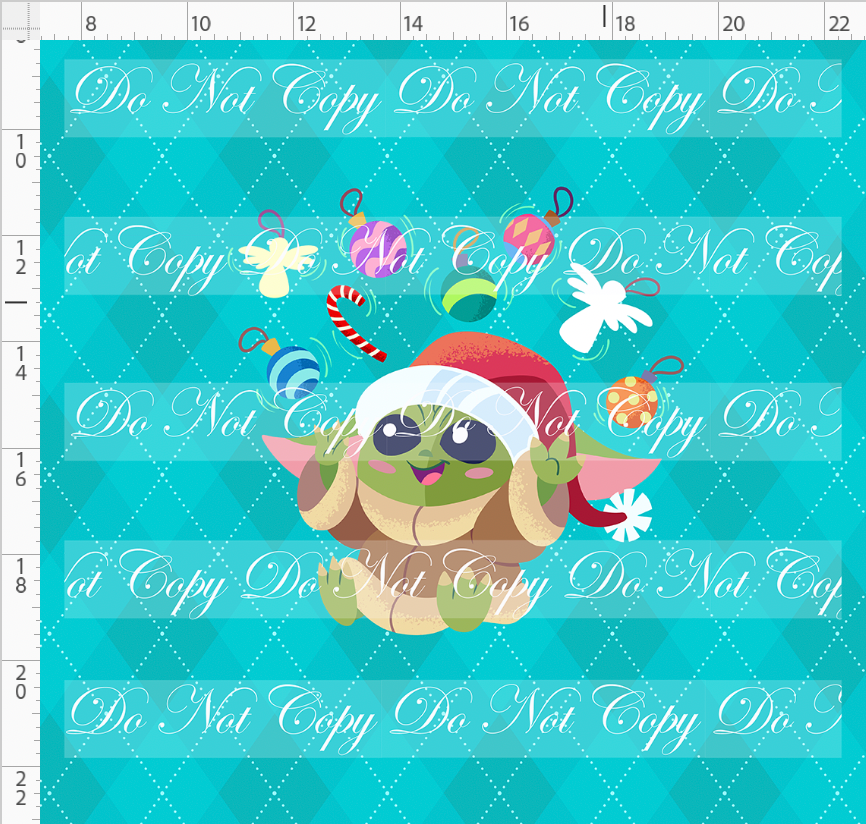Click the character's smiling green face
Viewport: 866px width, 824px height.
coord(434,457)
